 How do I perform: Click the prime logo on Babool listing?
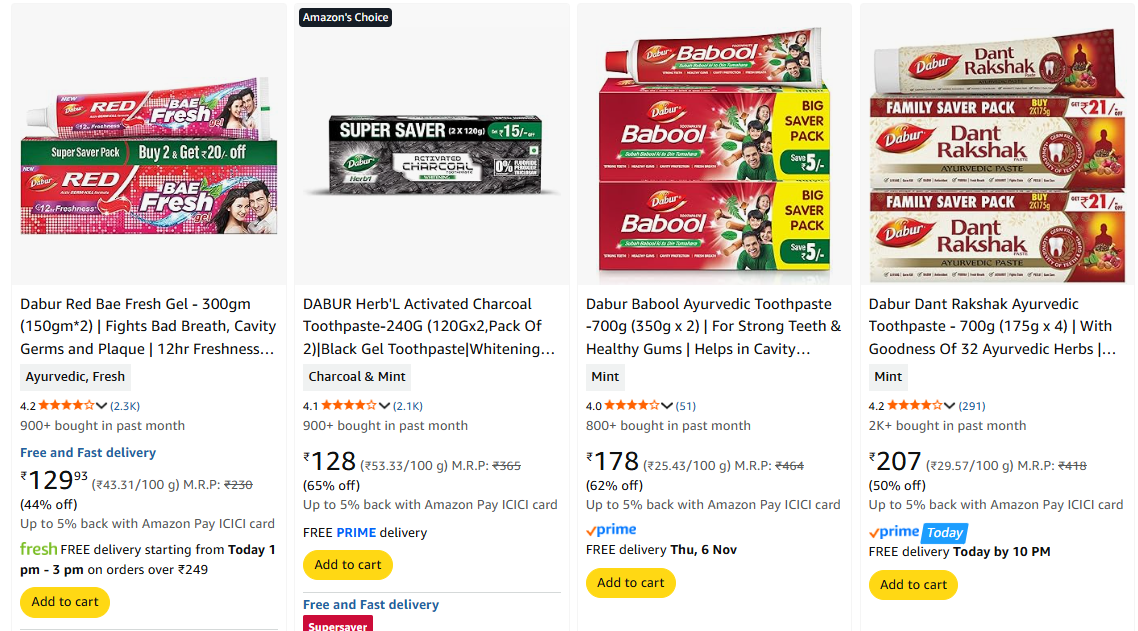(611, 530)
